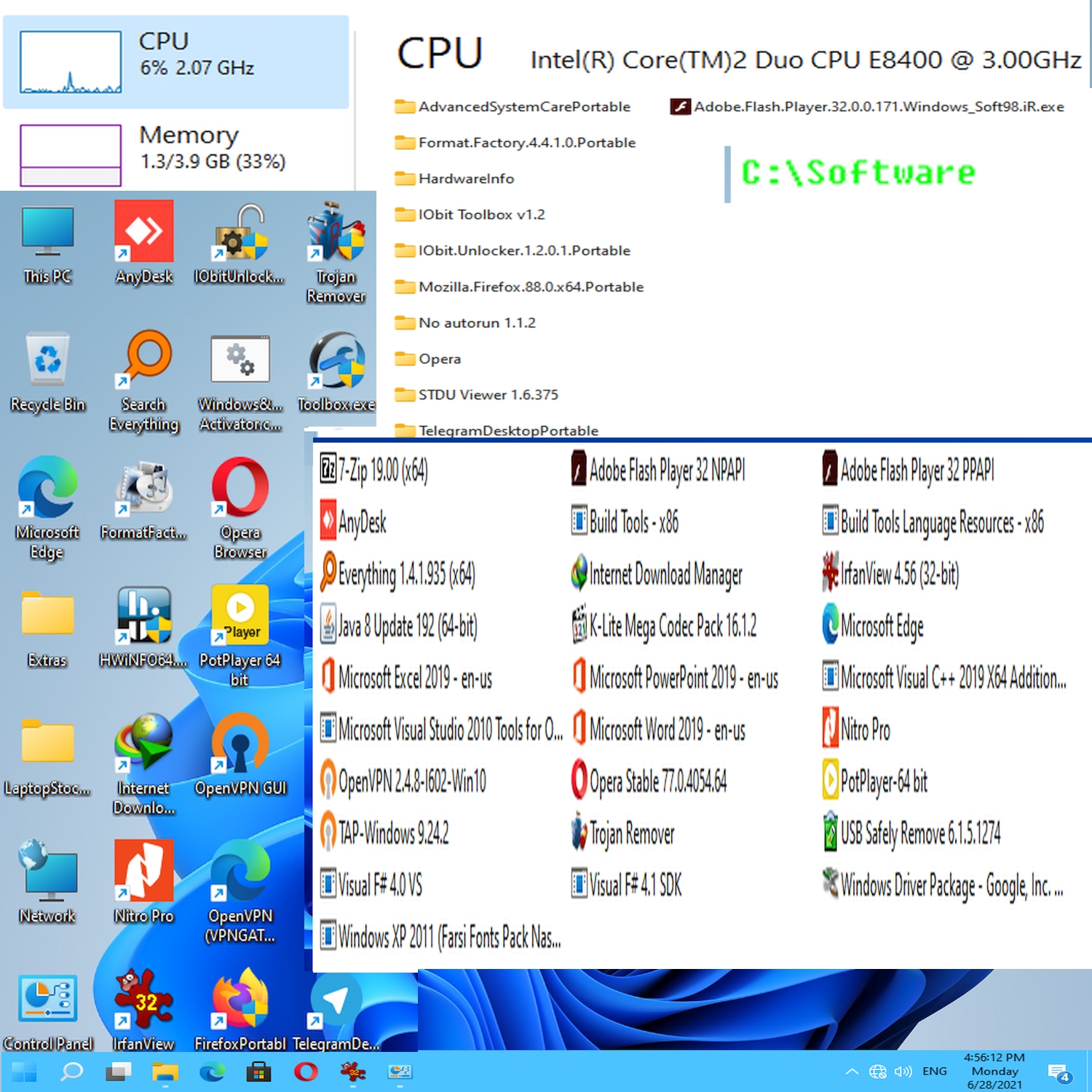Open the Recycle Bin desktop icon
The height and width of the screenshot is (1092, 1092).
(47, 372)
